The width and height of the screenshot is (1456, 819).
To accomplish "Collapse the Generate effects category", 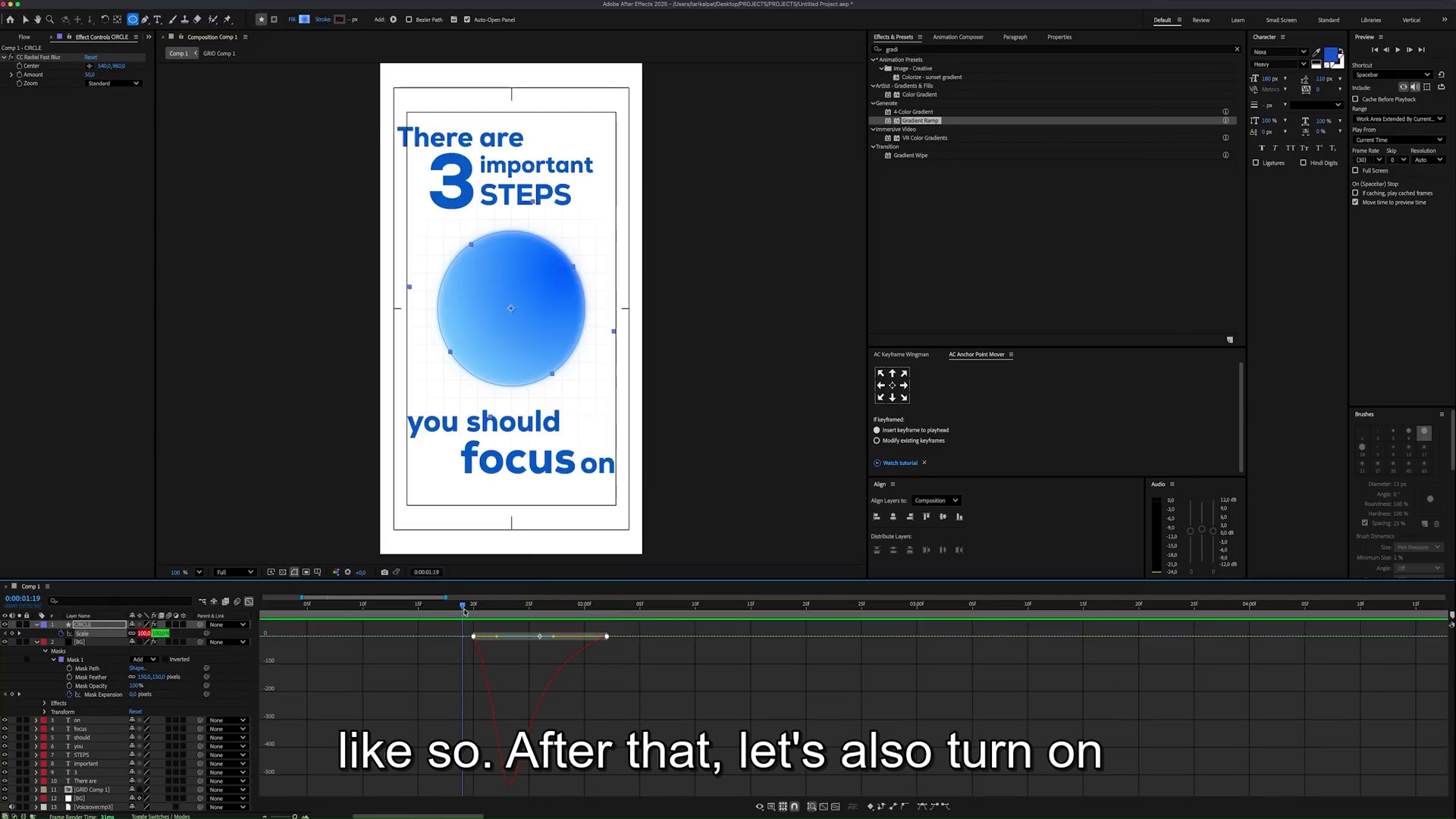I will pos(873,103).
